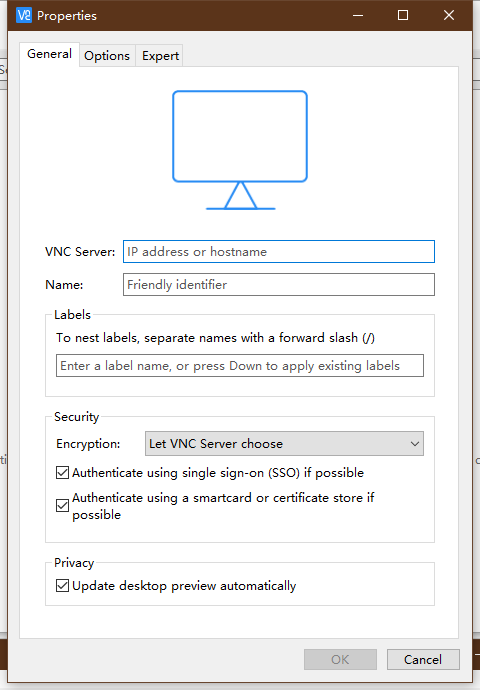The width and height of the screenshot is (480, 690).
Task: Click the VNC Viewer logo in title bar
Action: 24,15
